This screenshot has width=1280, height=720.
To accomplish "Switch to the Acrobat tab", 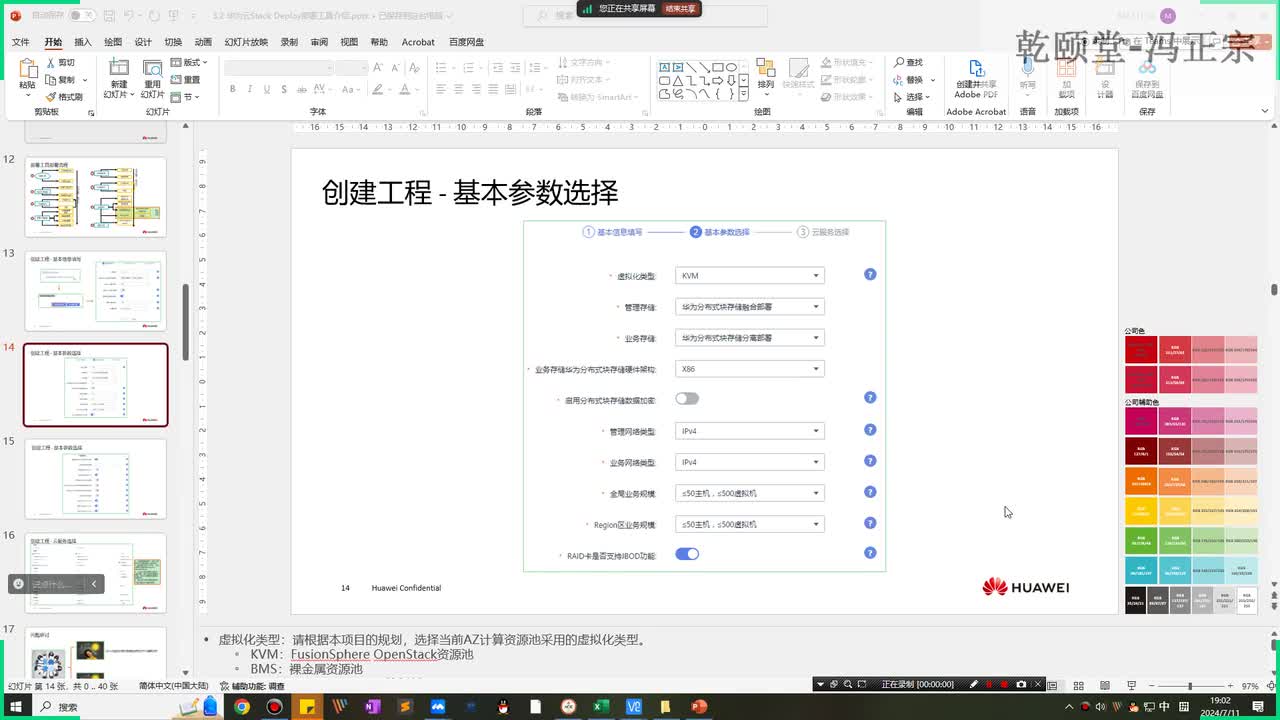I will (418, 42).
